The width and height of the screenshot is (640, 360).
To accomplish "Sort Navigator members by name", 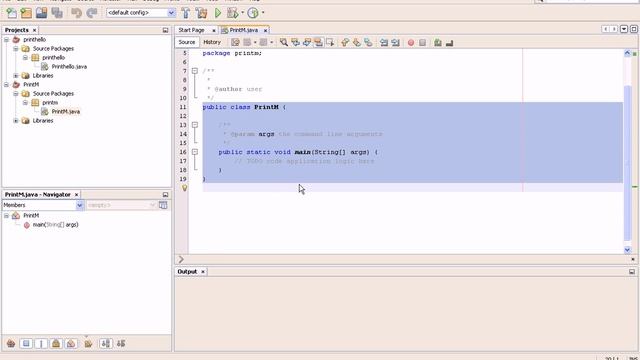I will point(106,344).
